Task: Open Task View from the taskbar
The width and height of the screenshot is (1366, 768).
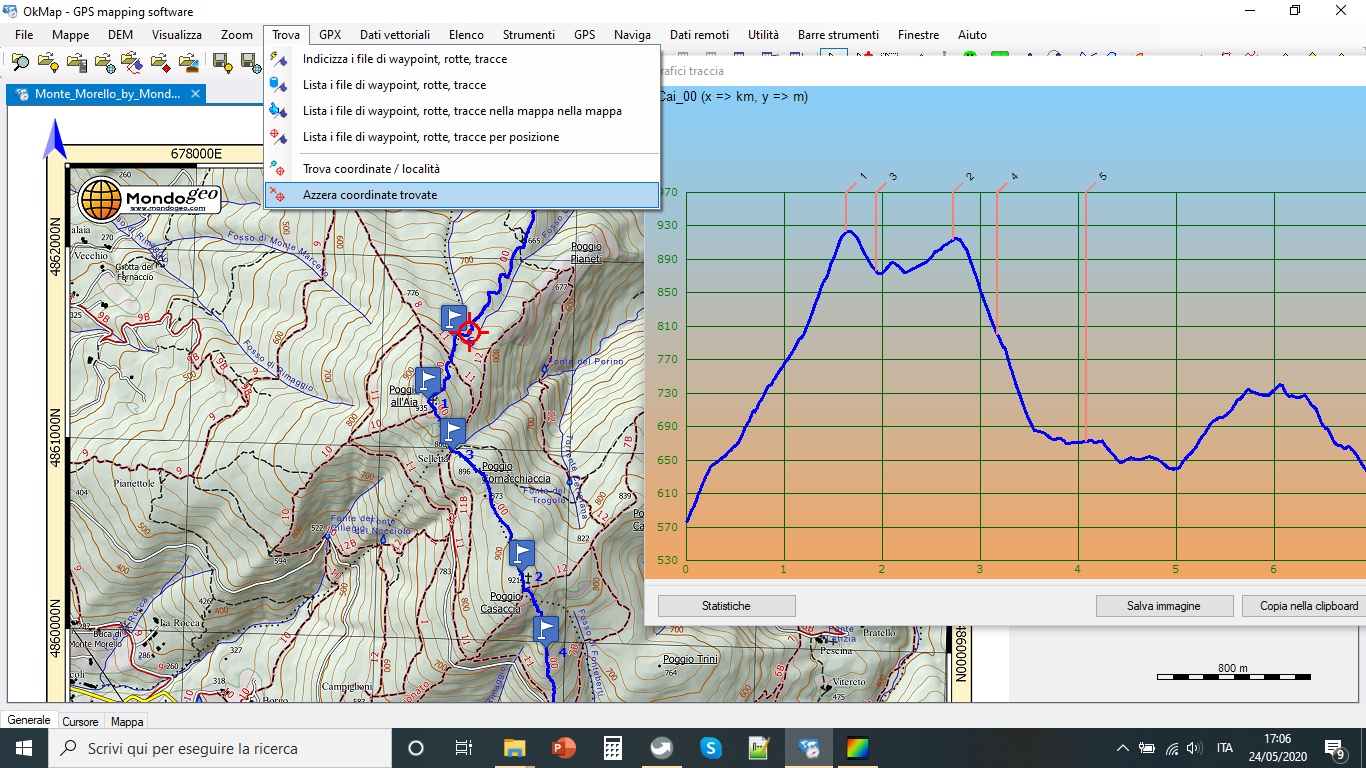Action: point(464,748)
